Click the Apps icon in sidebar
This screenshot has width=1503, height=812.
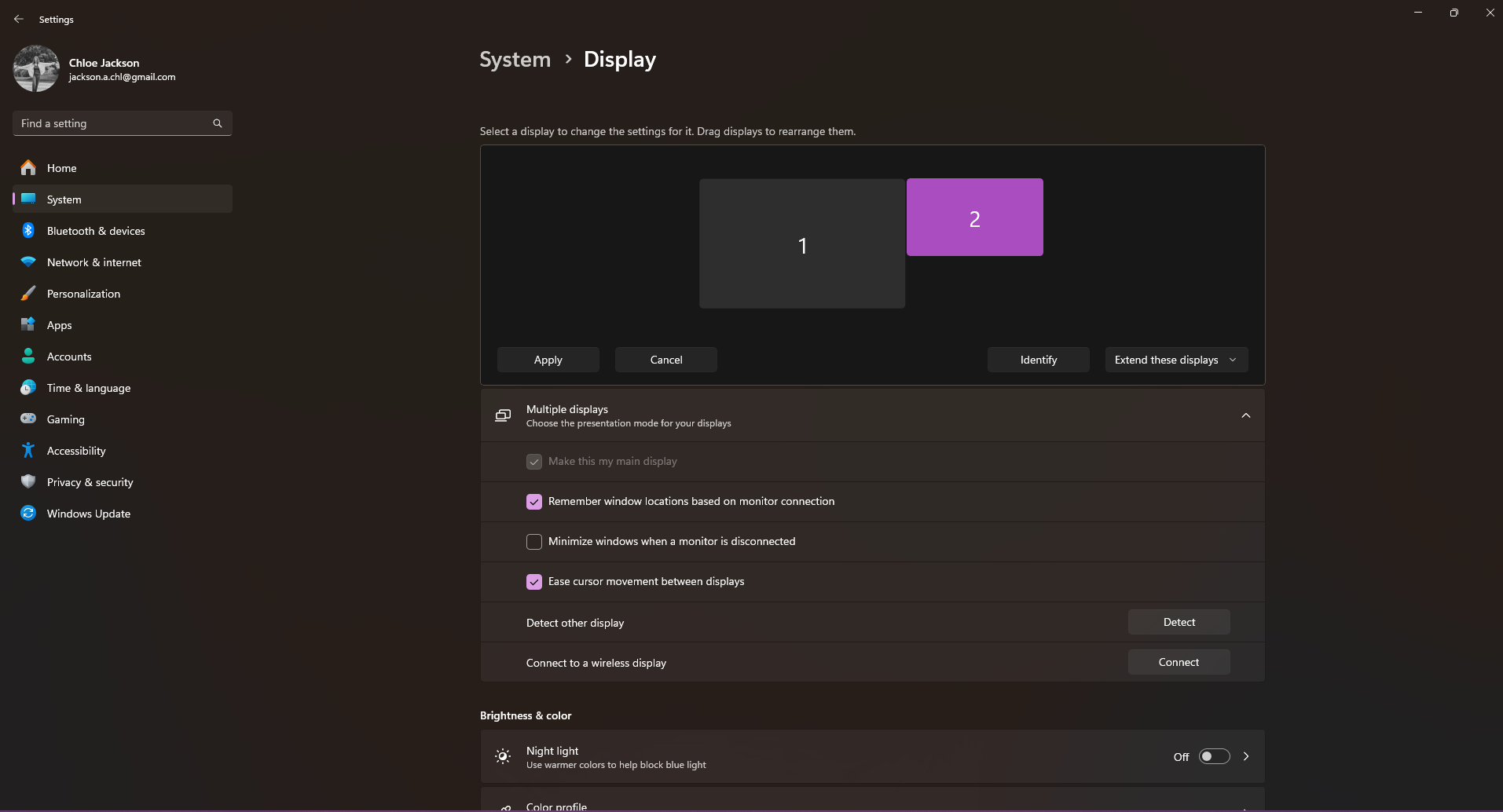pos(28,324)
